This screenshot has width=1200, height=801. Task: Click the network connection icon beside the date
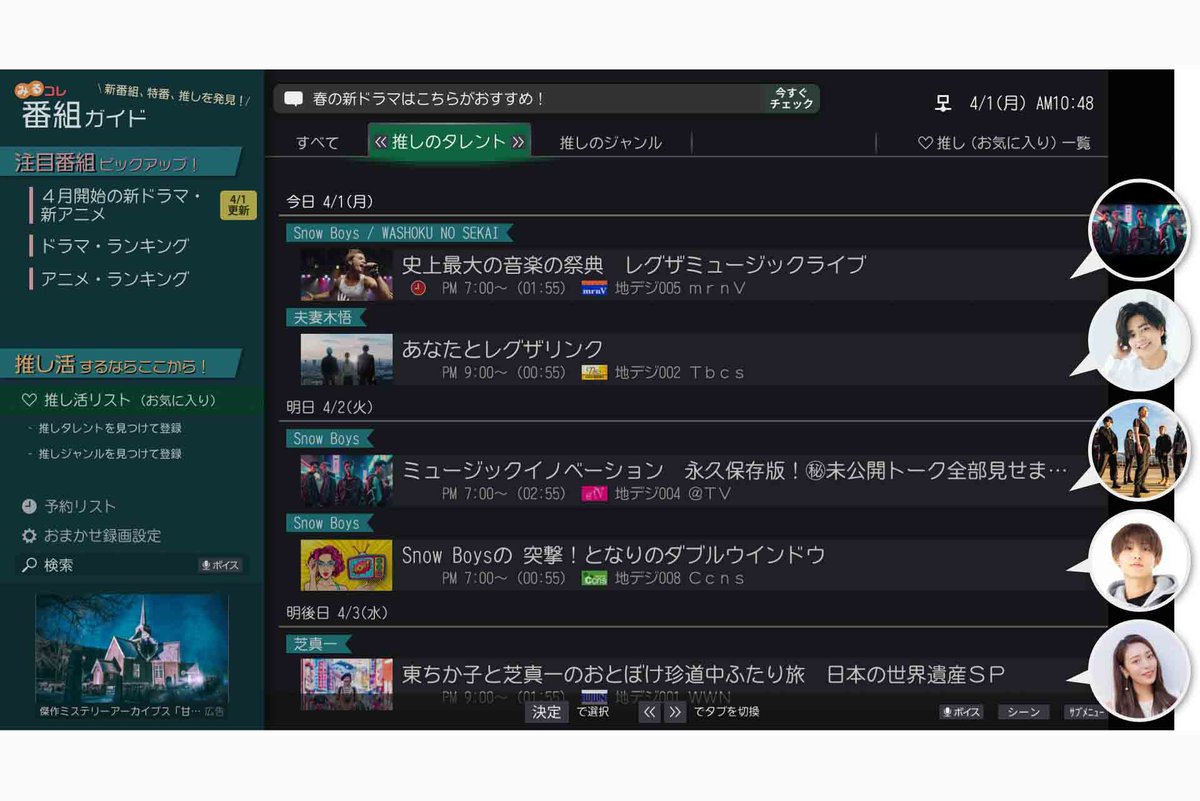click(942, 103)
